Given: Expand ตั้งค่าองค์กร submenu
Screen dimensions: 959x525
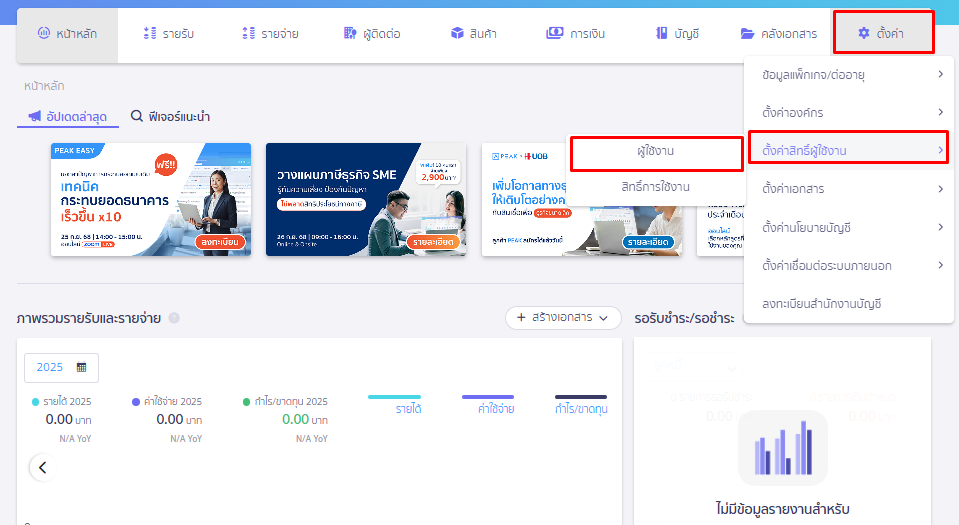Looking at the screenshot, I should click(x=850, y=112).
